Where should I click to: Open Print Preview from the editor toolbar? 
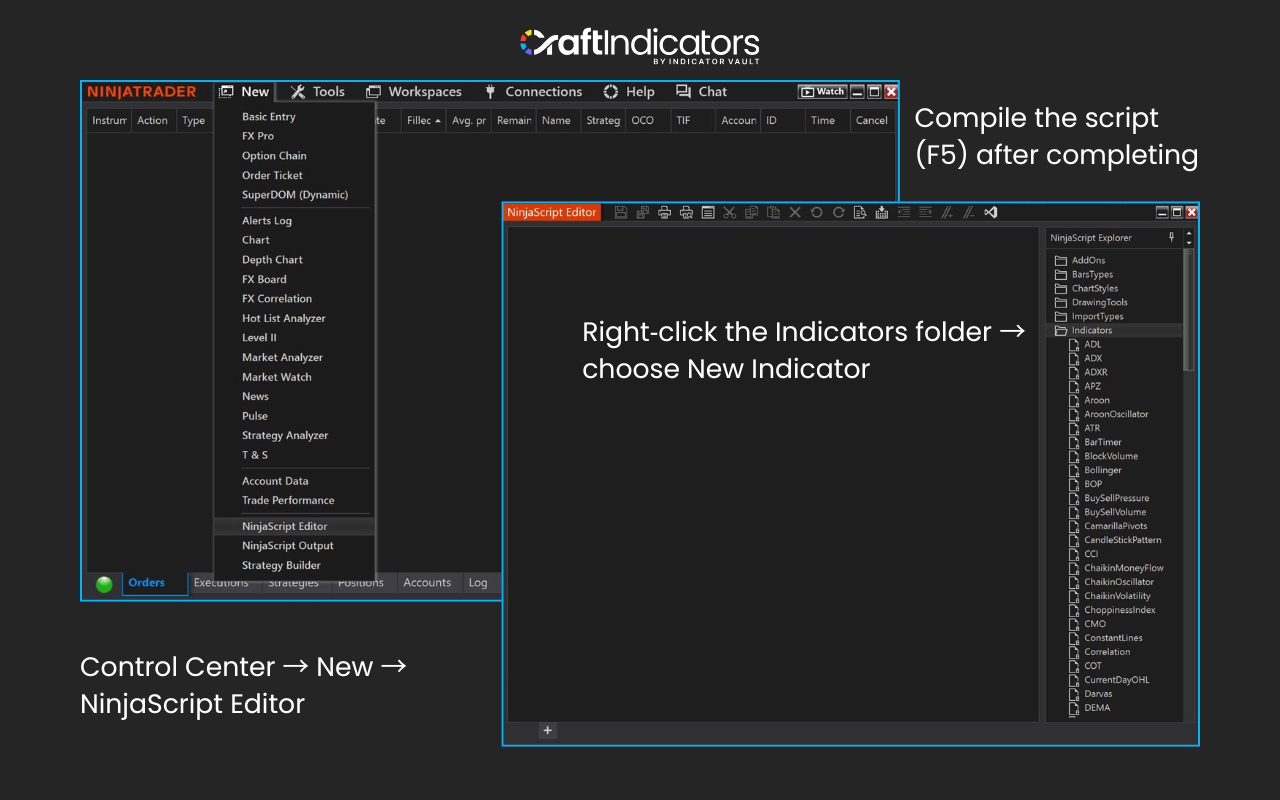(686, 212)
